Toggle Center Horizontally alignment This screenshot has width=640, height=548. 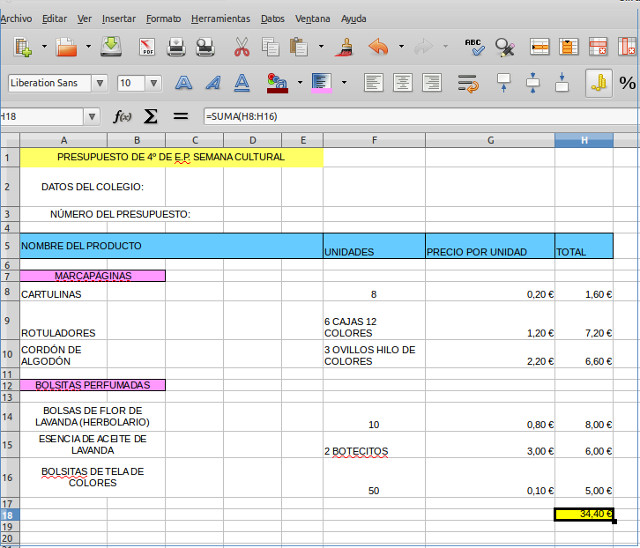pos(403,84)
